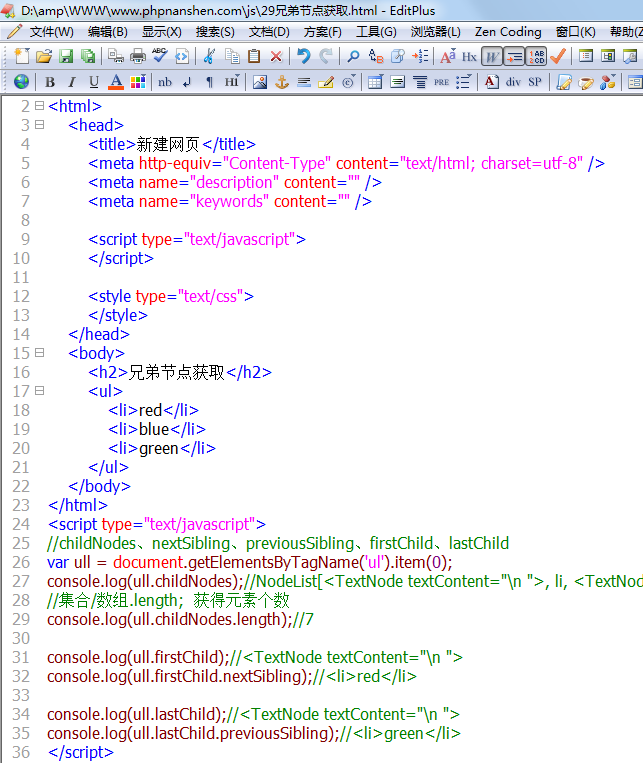Insert div tag icon

513,82
